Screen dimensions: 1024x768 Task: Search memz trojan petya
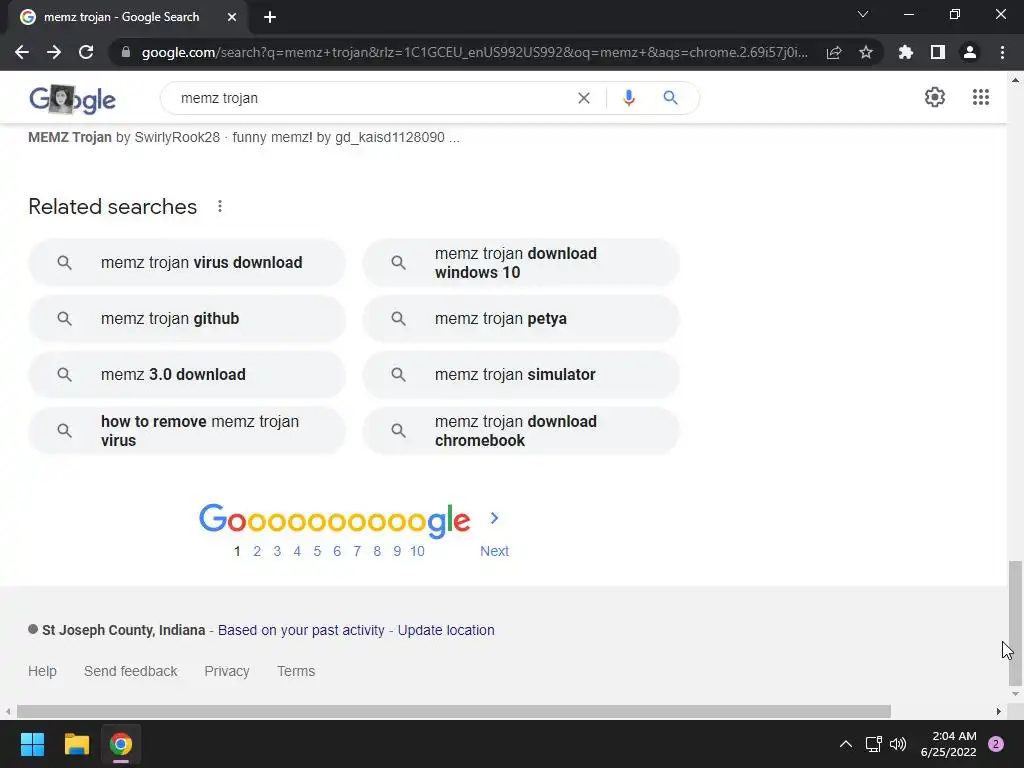coord(521,319)
